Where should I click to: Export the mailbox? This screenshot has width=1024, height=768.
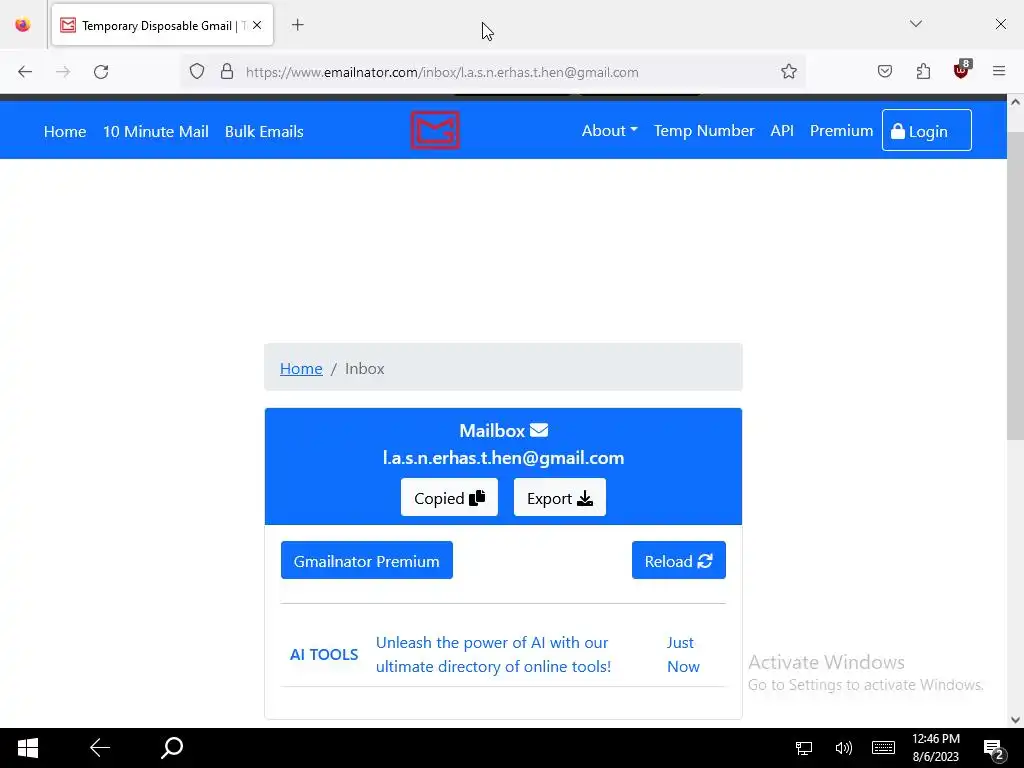560,498
